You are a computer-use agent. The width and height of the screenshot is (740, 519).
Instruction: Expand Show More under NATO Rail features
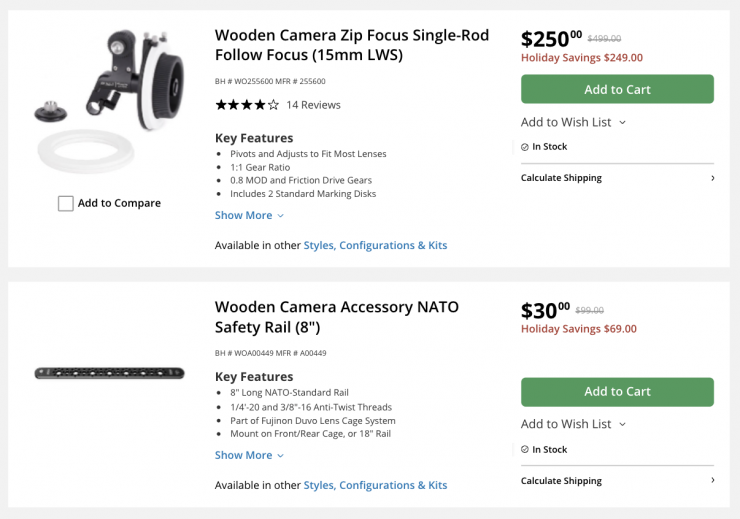(x=249, y=455)
